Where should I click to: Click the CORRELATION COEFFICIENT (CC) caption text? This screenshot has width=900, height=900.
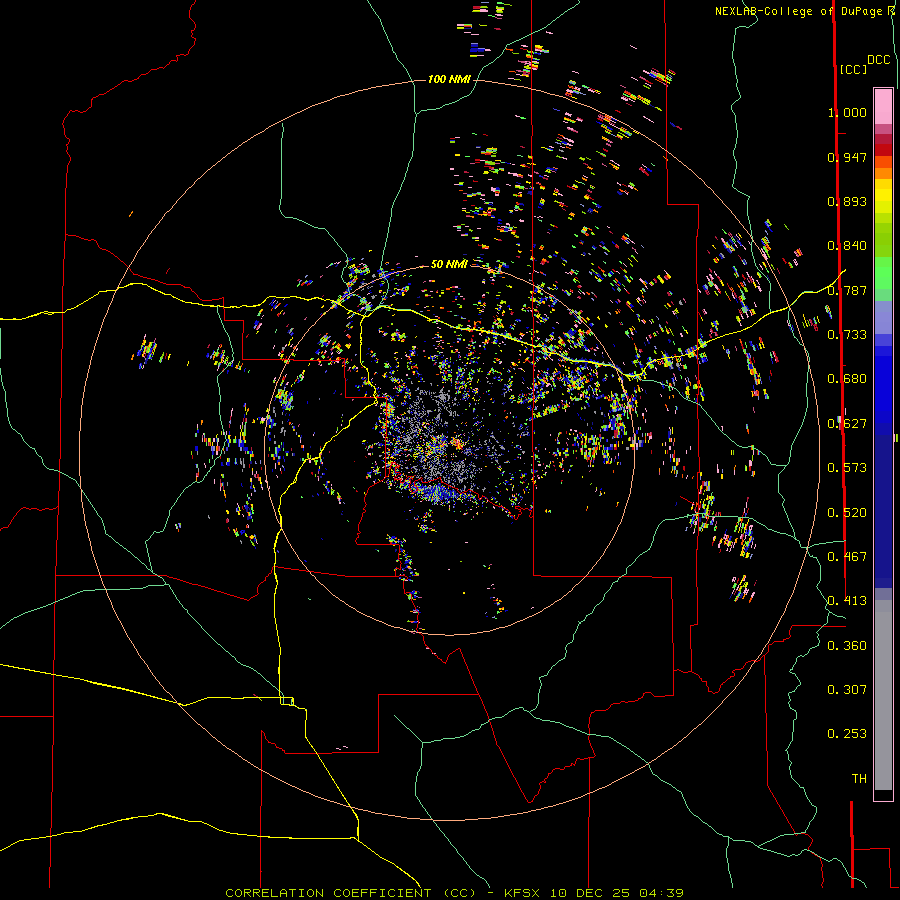point(351,893)
